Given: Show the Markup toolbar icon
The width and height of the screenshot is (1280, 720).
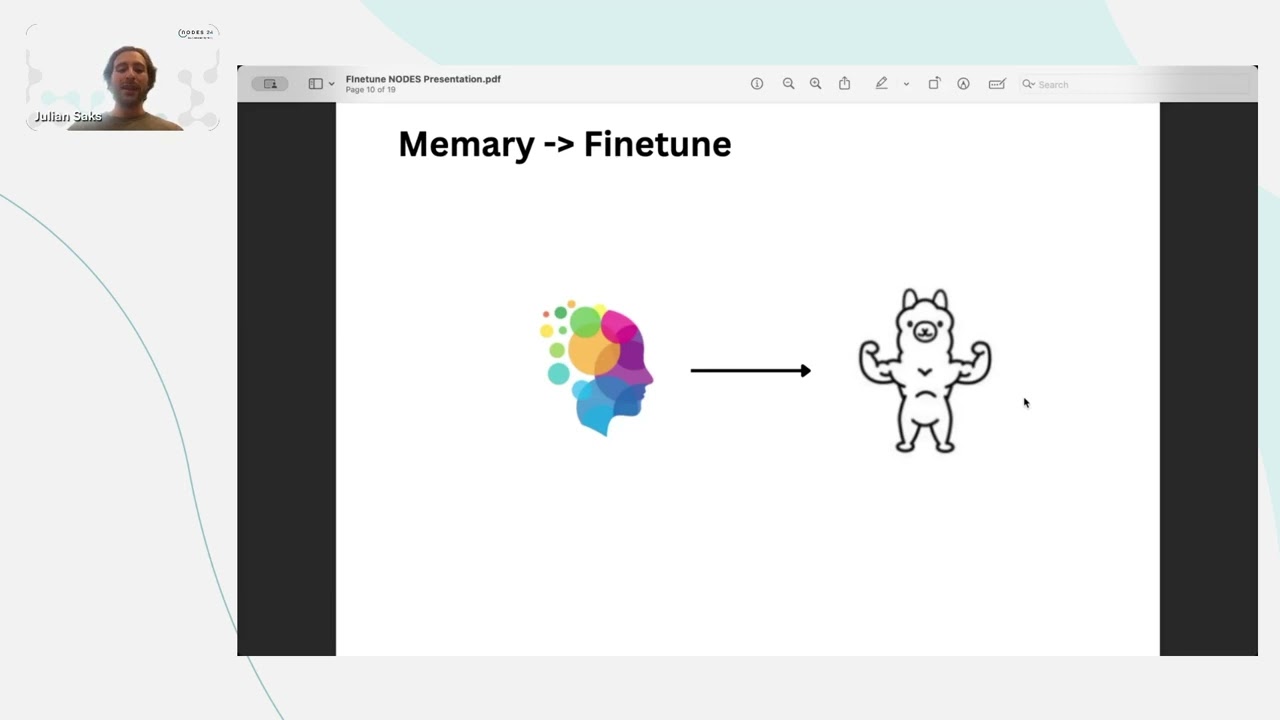Looking at the screenshot, I should pyautogui.click(x=963, y=84).
